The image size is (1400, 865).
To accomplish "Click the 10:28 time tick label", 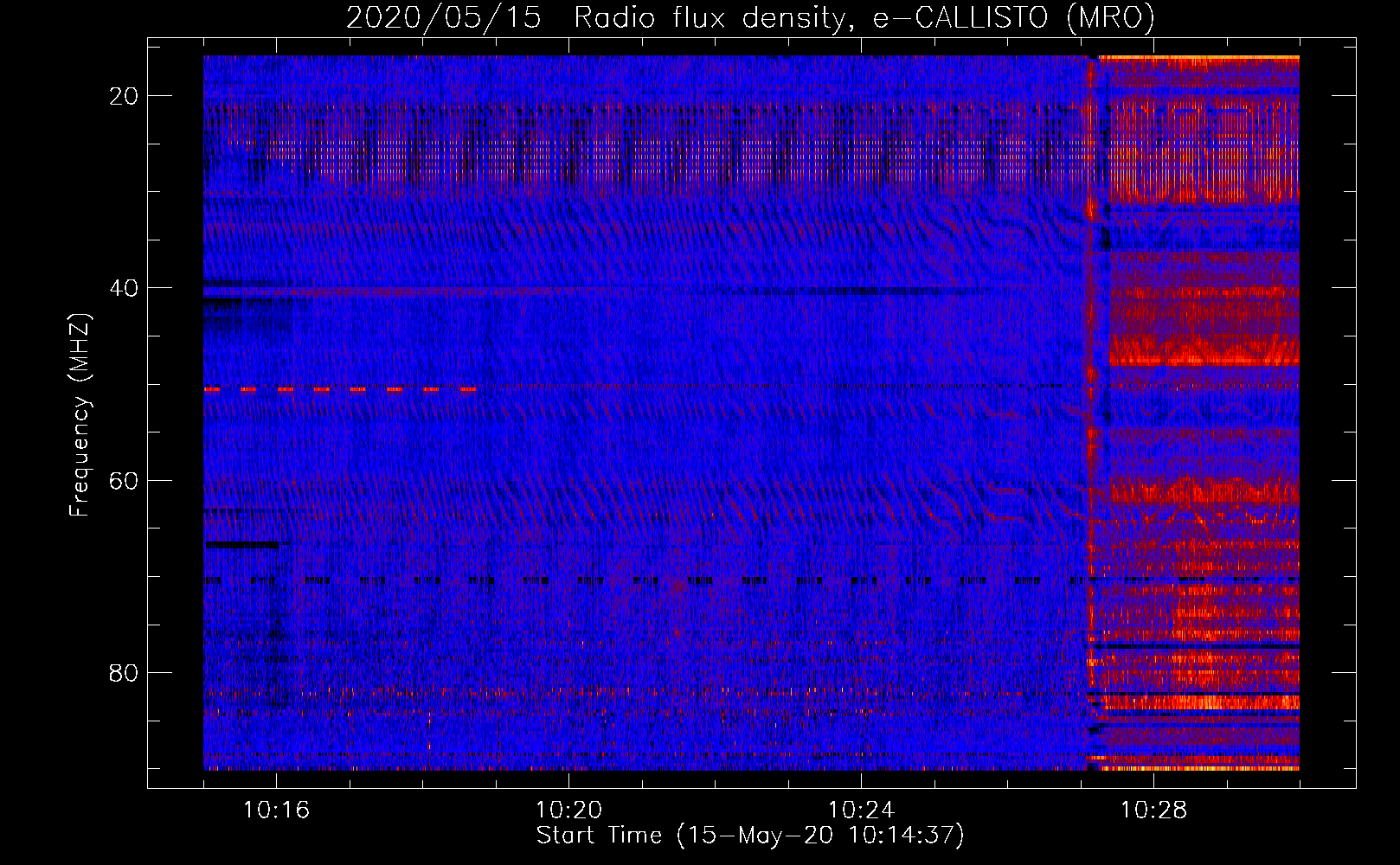I will point(1153,811).
